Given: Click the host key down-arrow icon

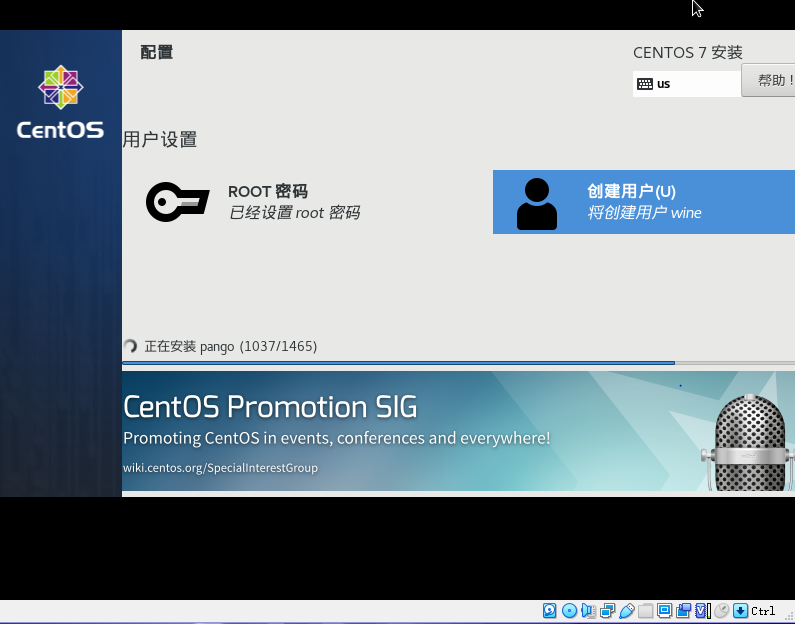Looking at the screenshot, I should coord(740,611).
